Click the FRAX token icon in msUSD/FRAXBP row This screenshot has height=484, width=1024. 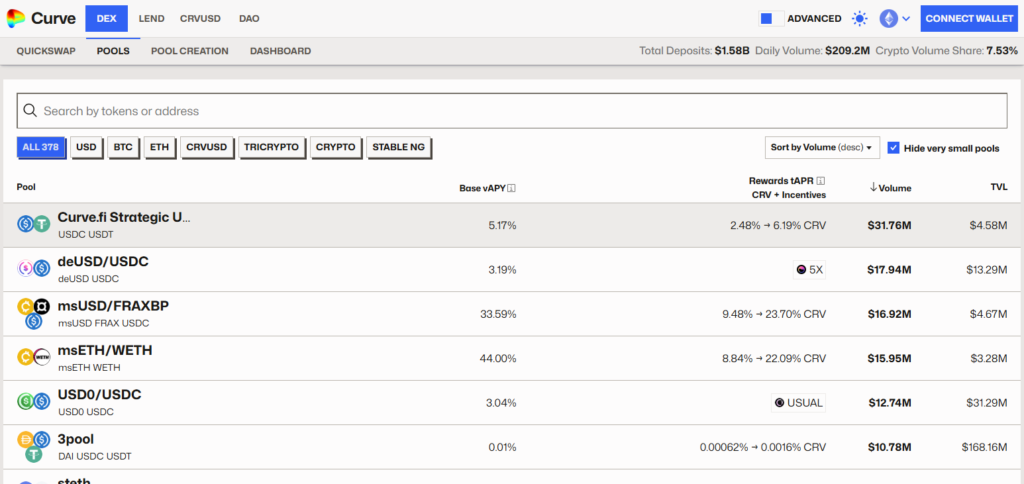coord(42,306)
